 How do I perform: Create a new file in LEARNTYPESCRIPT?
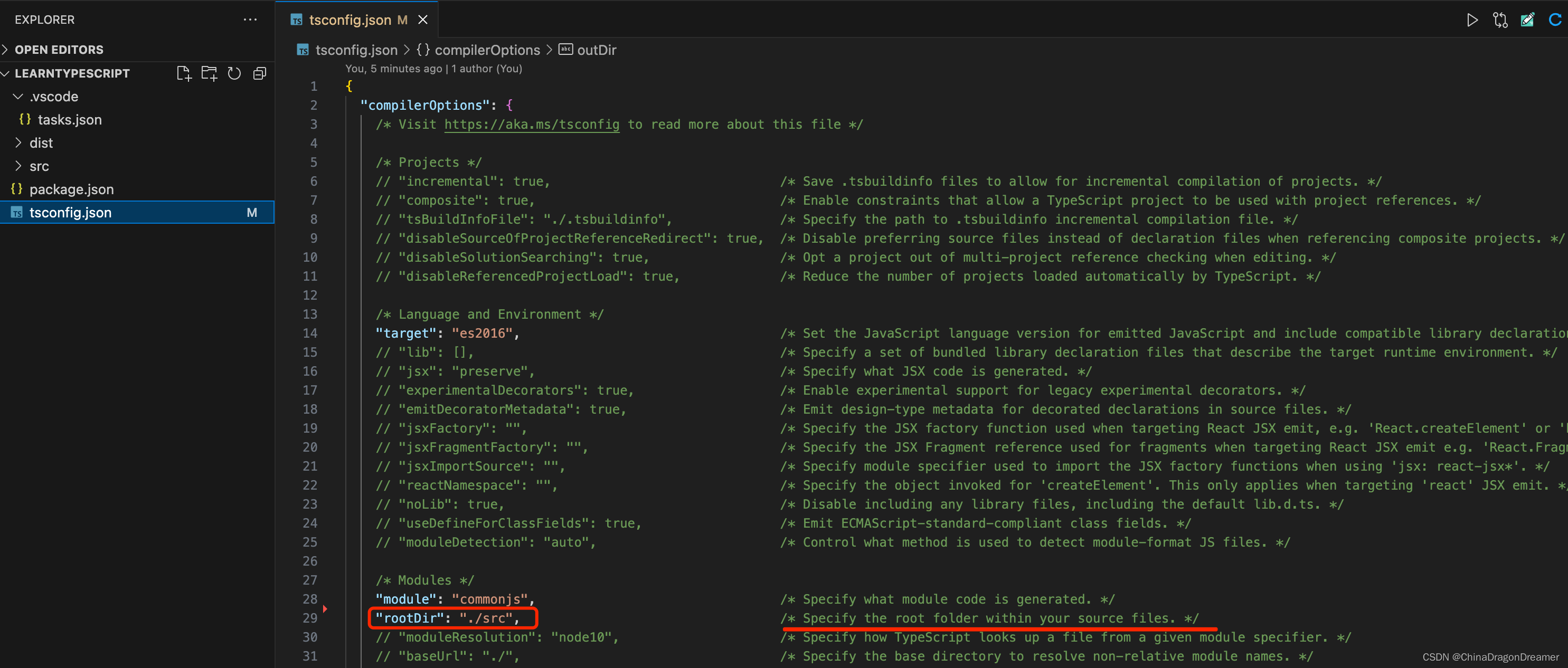pyautogui.click(x=183, y=74)
